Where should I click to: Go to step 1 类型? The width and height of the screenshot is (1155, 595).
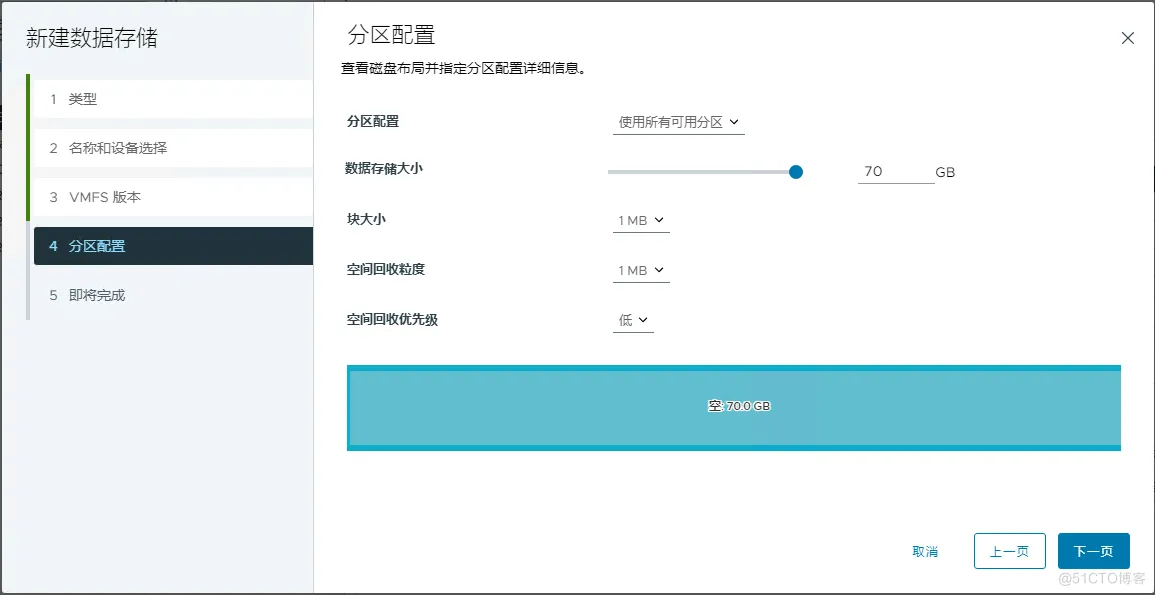(x=173, y=99)
